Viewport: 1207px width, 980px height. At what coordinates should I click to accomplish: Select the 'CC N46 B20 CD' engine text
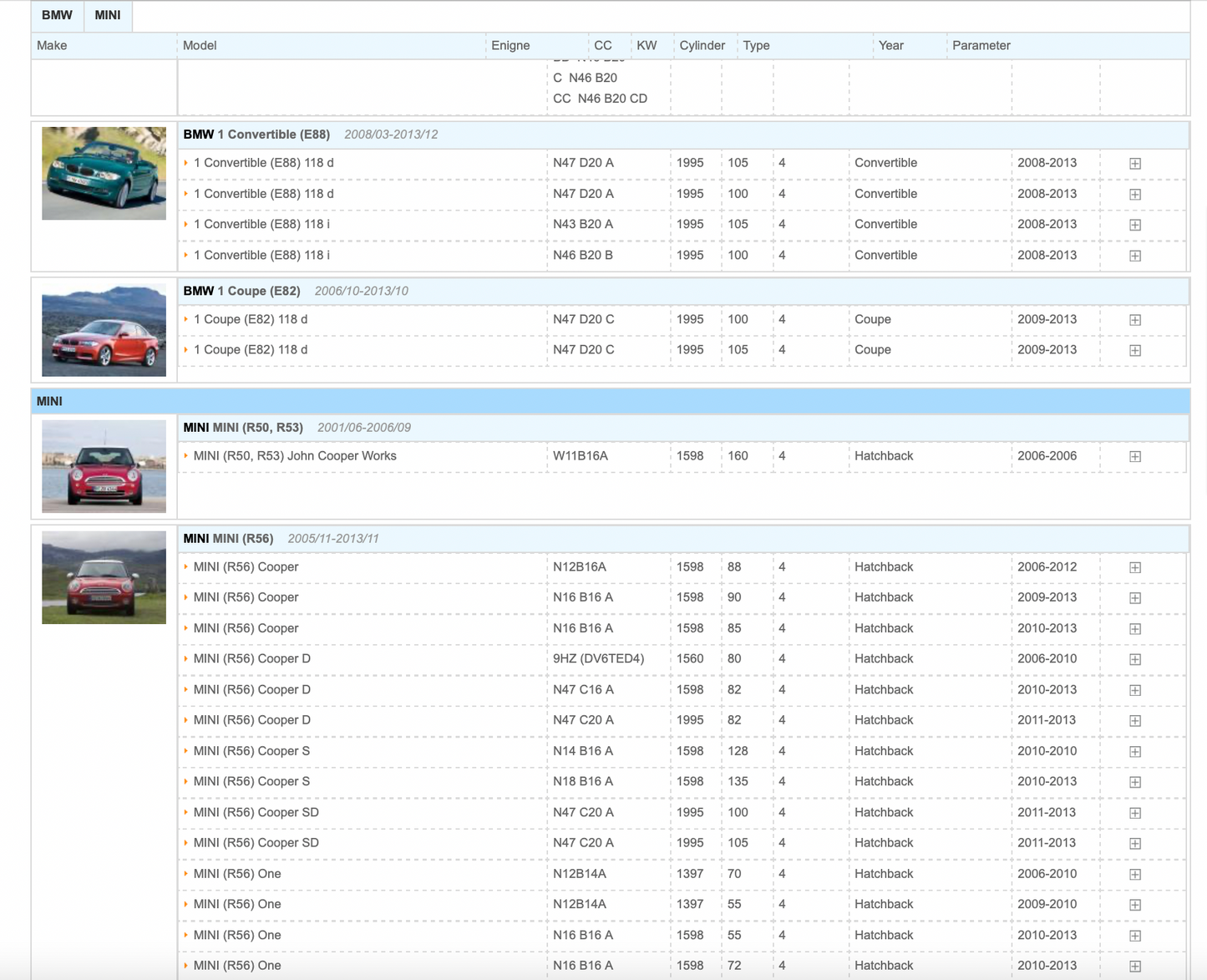click(600, 99)
